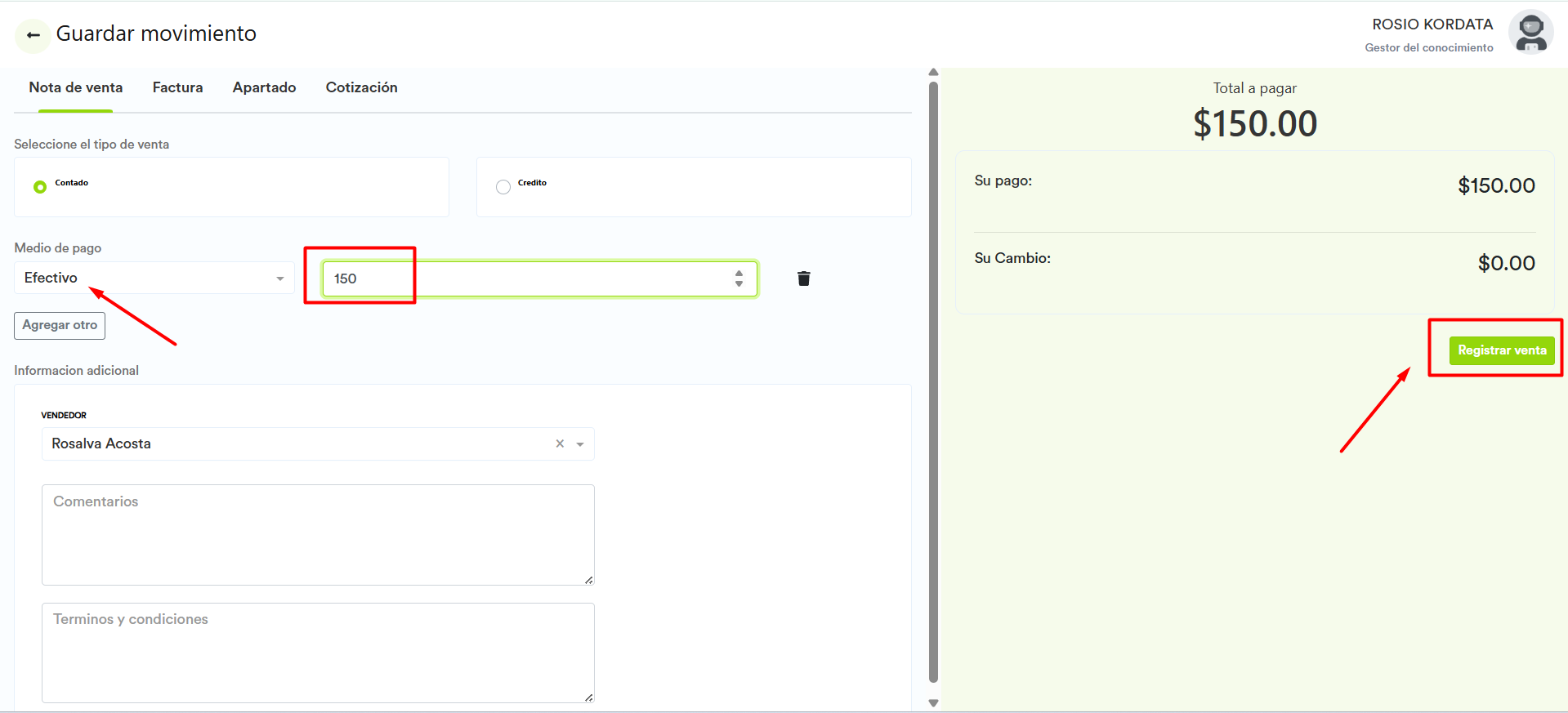
Task: Delete the payment row with trash icon
Action: pyautogui.click(x=803, y=279)
